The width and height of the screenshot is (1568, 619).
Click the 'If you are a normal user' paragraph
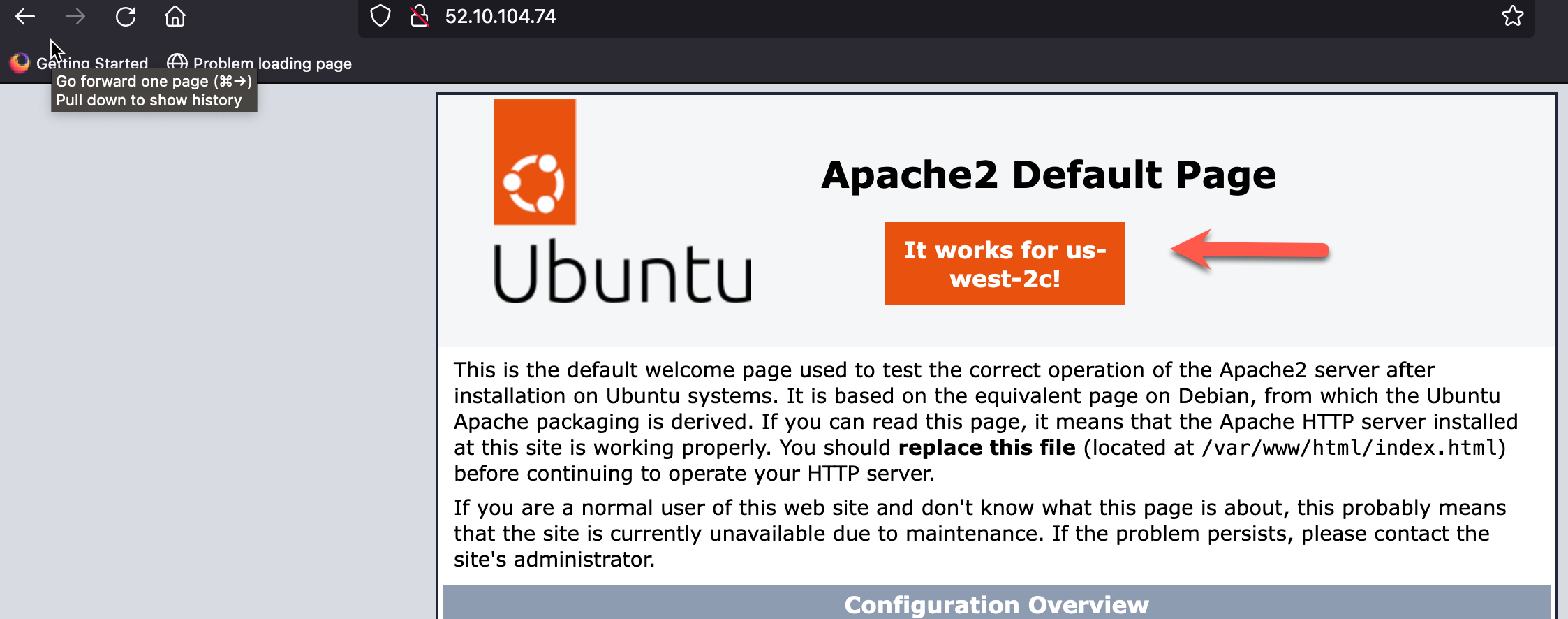click(x=980, y=534)
